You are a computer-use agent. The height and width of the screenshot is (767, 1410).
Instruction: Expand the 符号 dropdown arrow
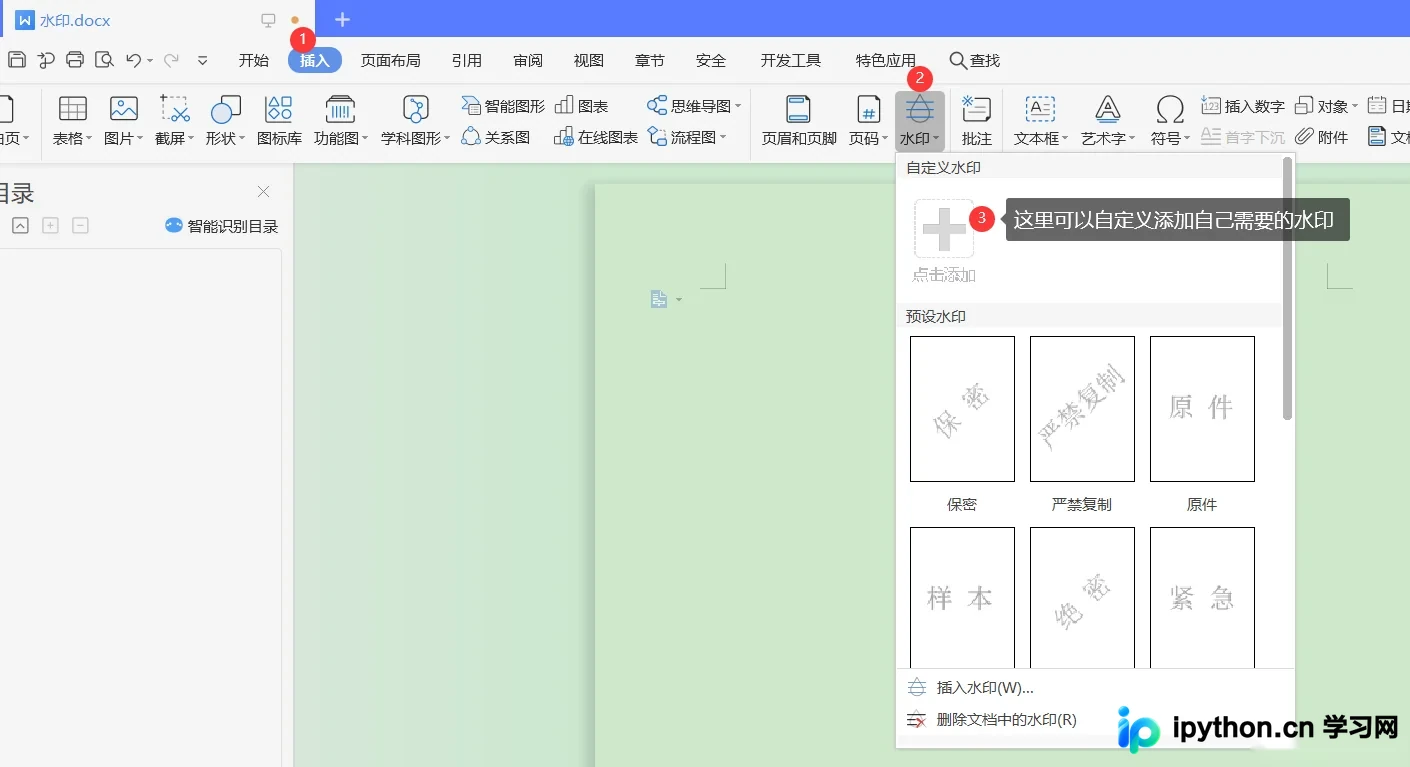1188,139
